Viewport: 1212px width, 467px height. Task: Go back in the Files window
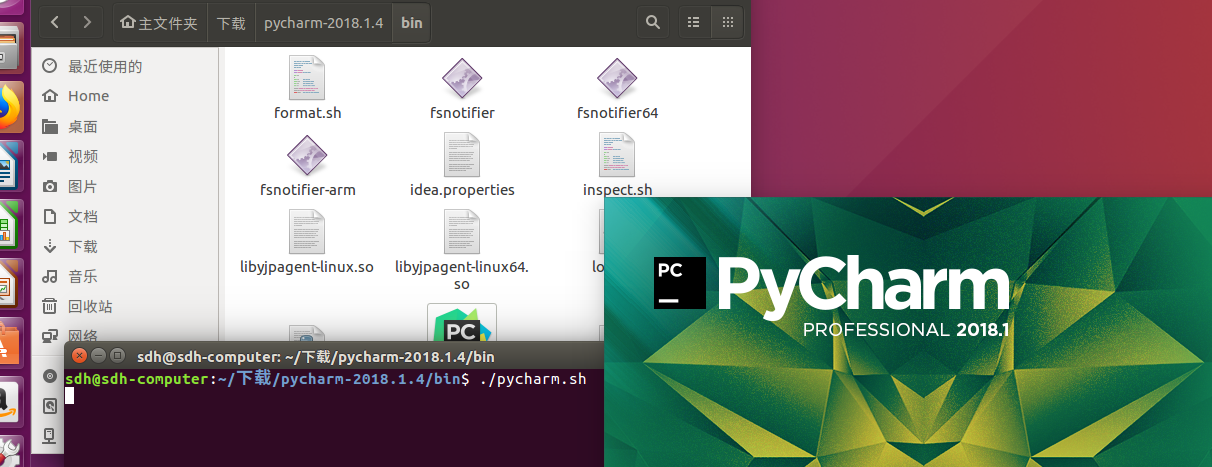pos(55,22)
